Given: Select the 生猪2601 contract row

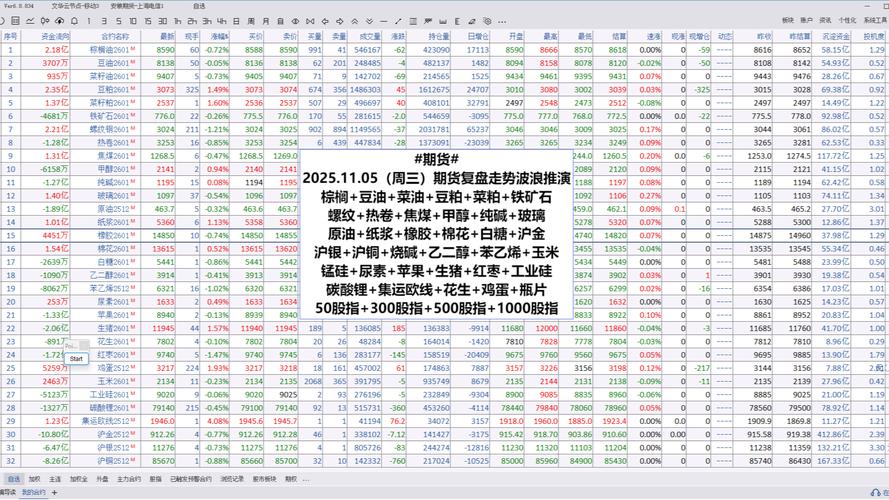Looking at the screenshot, I should point(444,328).
